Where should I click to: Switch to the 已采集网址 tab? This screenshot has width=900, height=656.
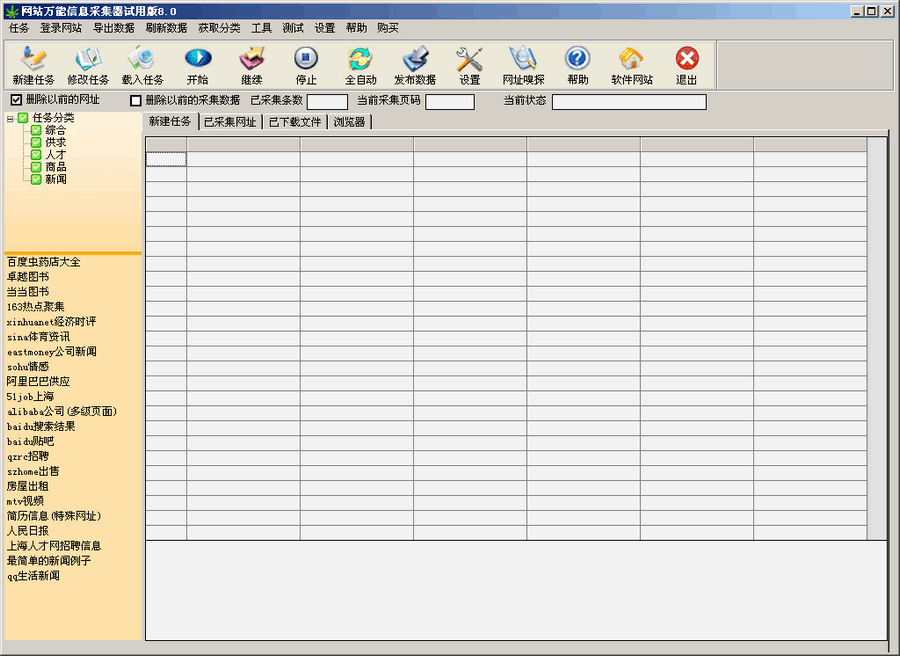[229, 122]
